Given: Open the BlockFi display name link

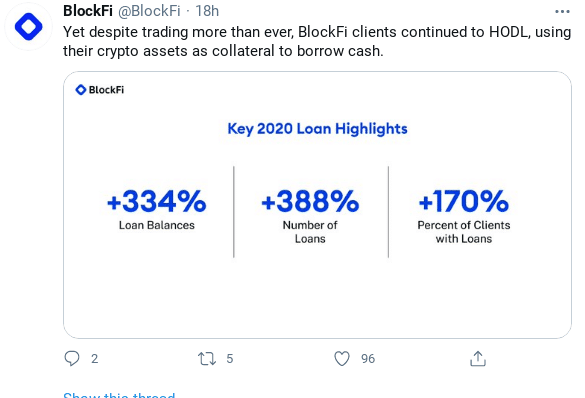Looking at the screenshot, I should coord(88,11).
